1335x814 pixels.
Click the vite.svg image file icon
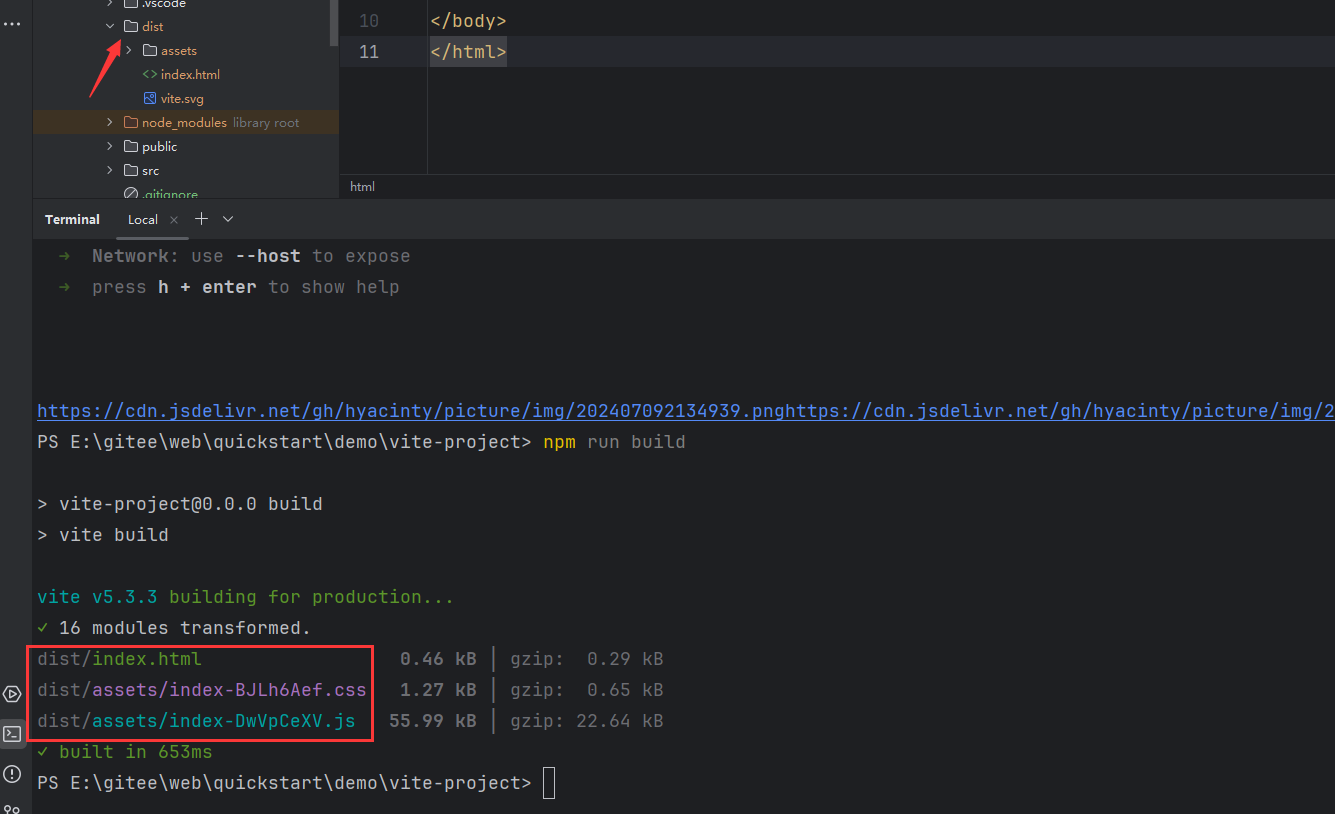point(150,98)
